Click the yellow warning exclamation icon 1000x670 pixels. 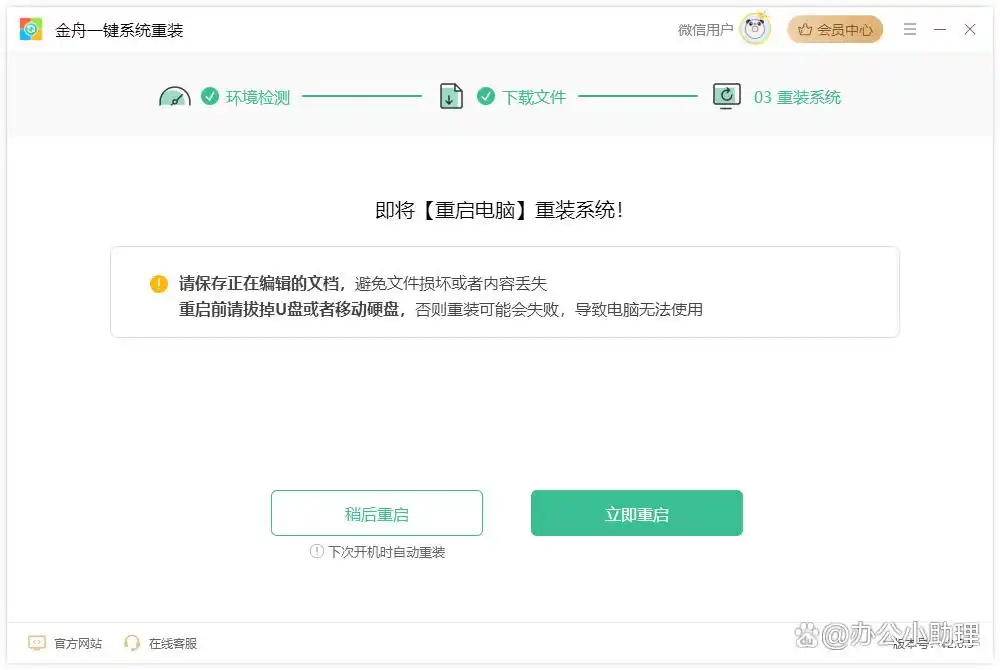[x=158, y=284]
